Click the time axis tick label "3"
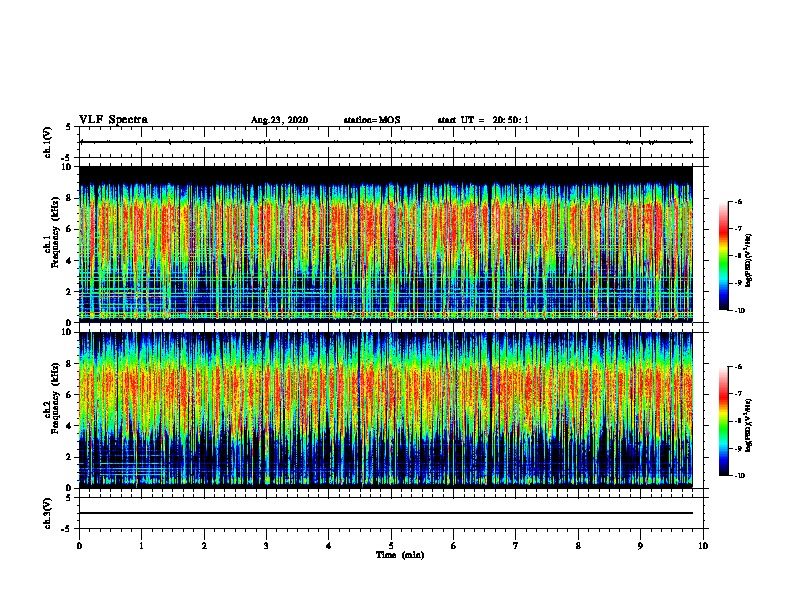The height and width of the screenshot is (612, 792). tap(266, 546)
